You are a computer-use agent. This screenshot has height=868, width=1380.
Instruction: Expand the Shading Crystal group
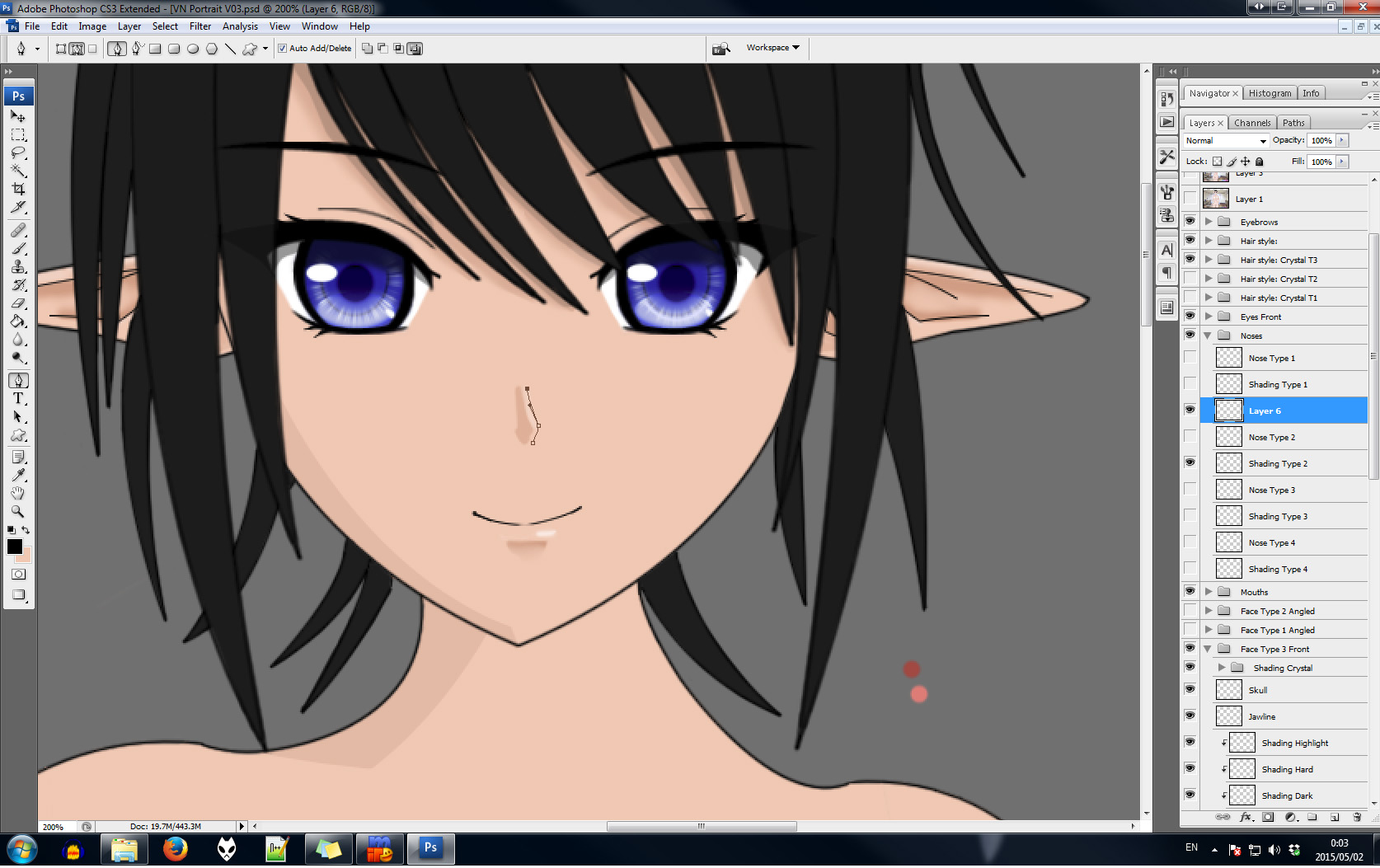click(x=1222, y=668)
